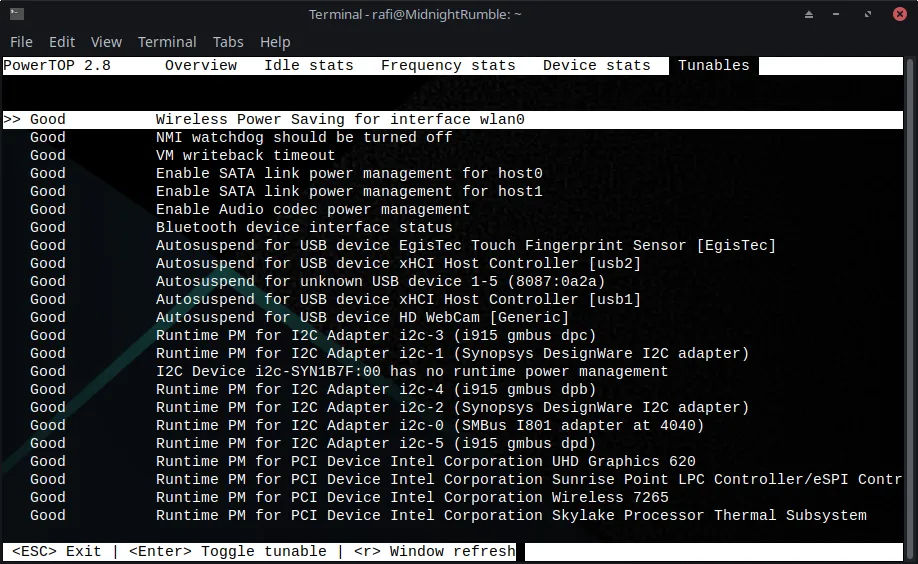Open the Help menu
The image size is (918, 564).
pyautogui.click(x=275, y=42)
